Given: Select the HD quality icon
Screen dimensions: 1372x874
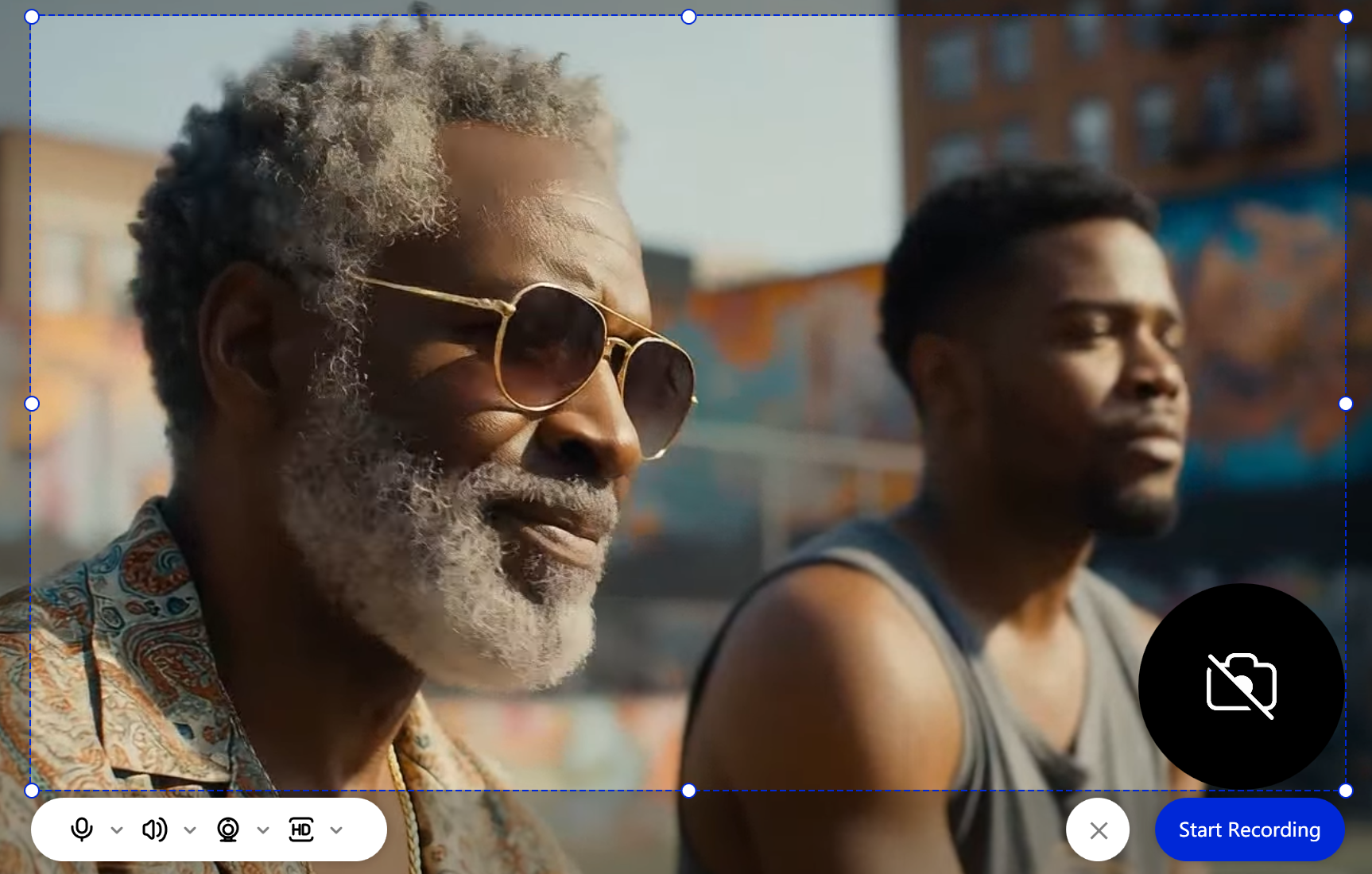Looking at the screenshot, I should pyautogui.click(x=301, y=830).
